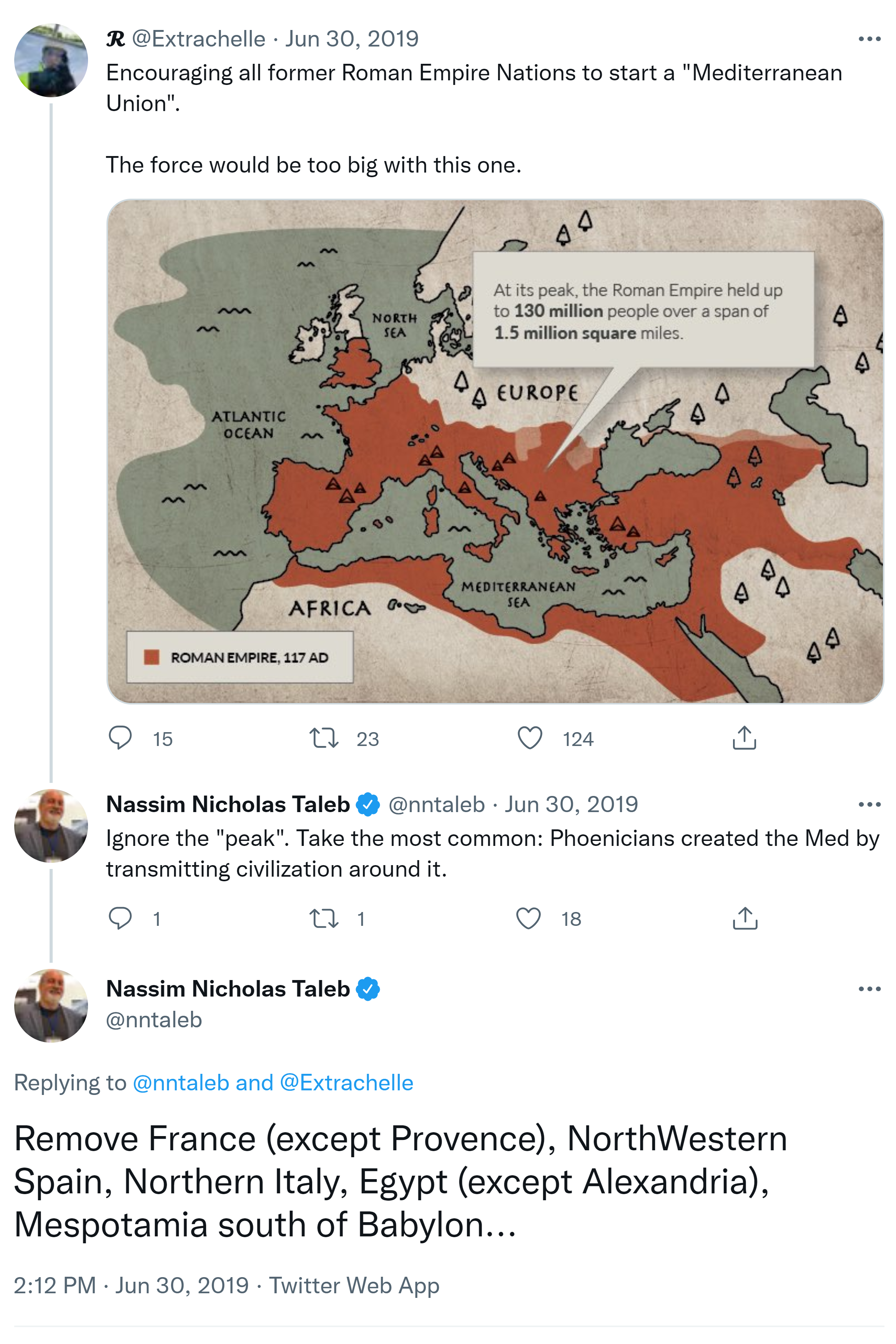Click the Twitter Web App source label

[x=354, y=1285]
